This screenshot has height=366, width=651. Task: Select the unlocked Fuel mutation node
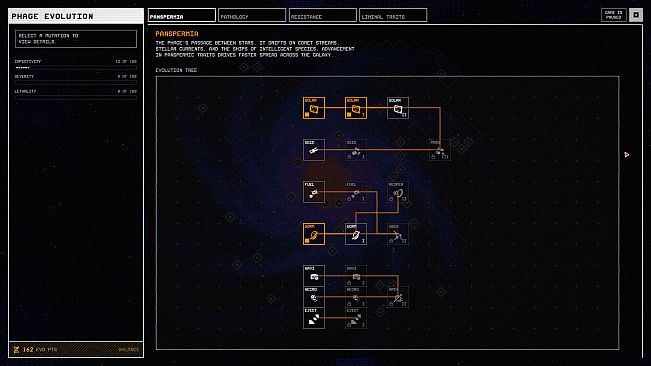click(314, 192)
